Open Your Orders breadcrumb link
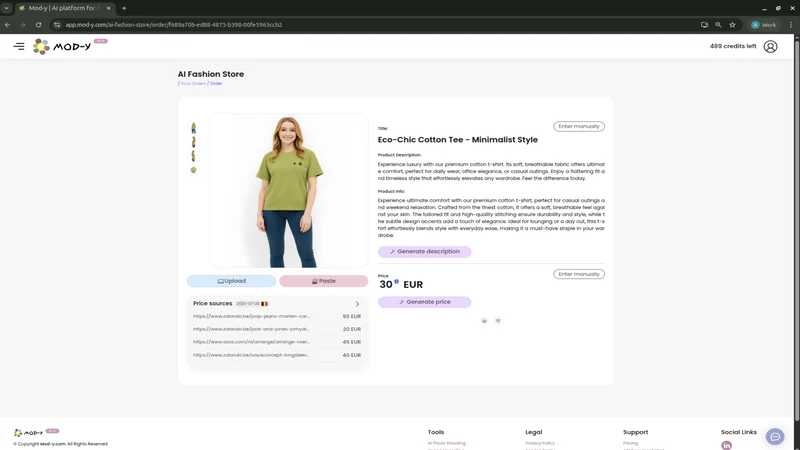Image resolution: width=800 pixels, height=450 pixels. 193,83
